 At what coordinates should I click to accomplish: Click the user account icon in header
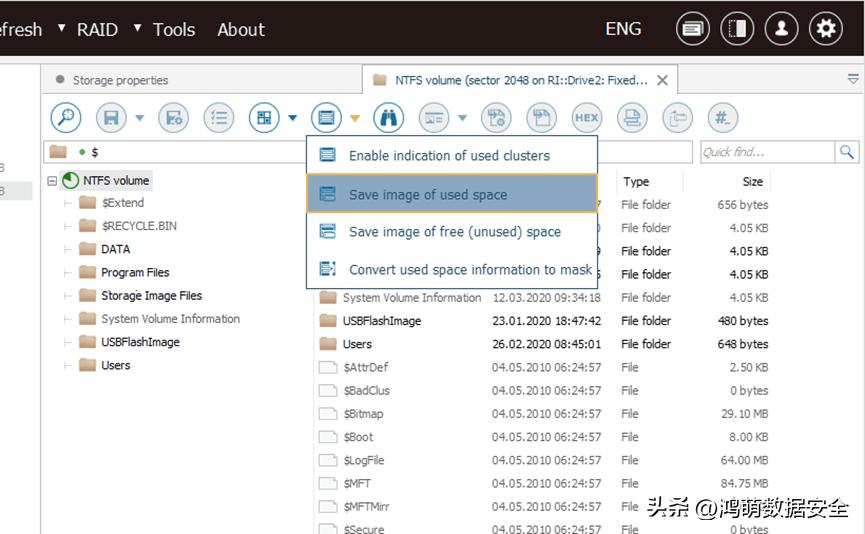pos(782,29)
